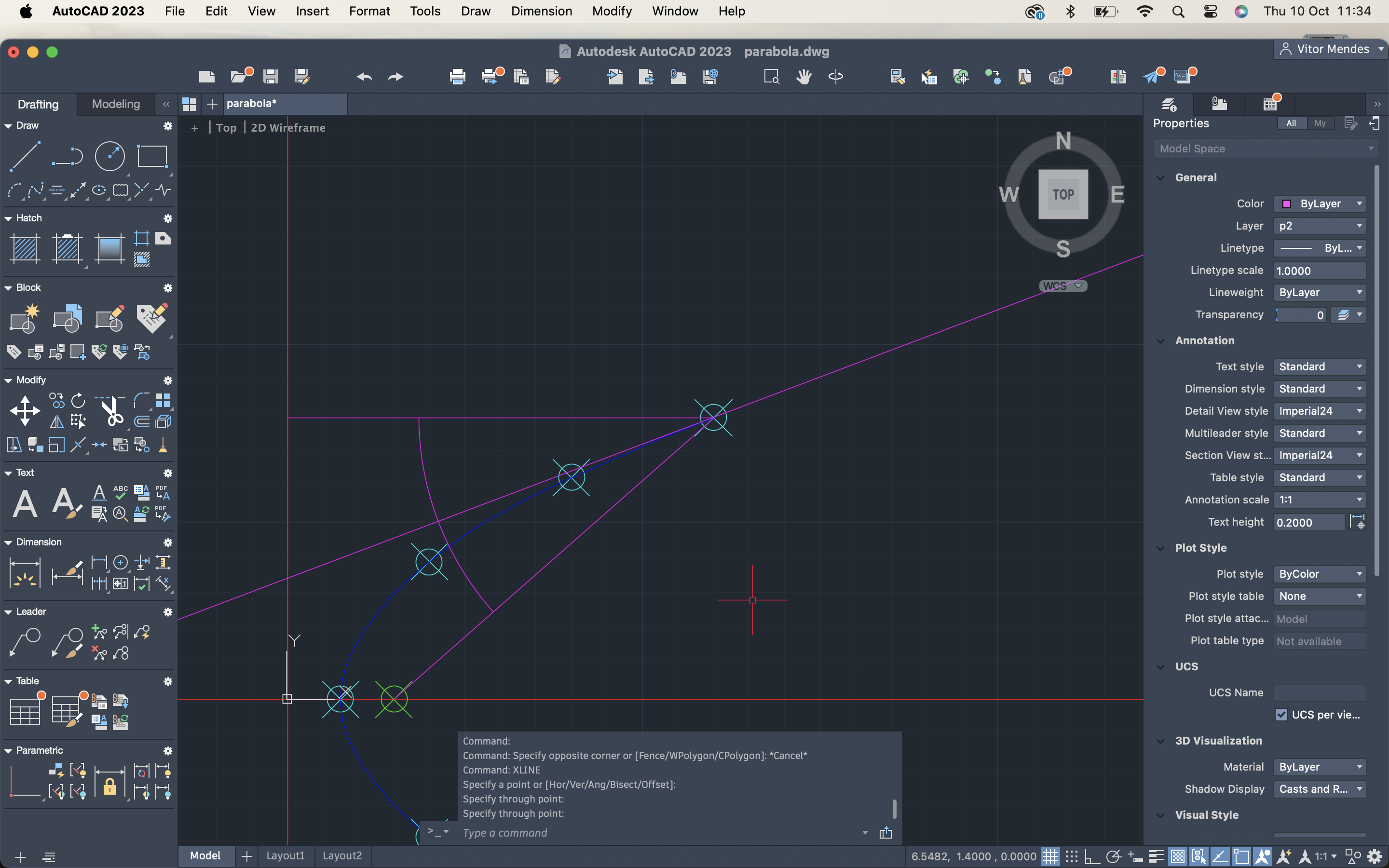Screen dimensions: 1389x868
Task: Open the Layer dropdown showing p2
Action: click(1319, 226)
